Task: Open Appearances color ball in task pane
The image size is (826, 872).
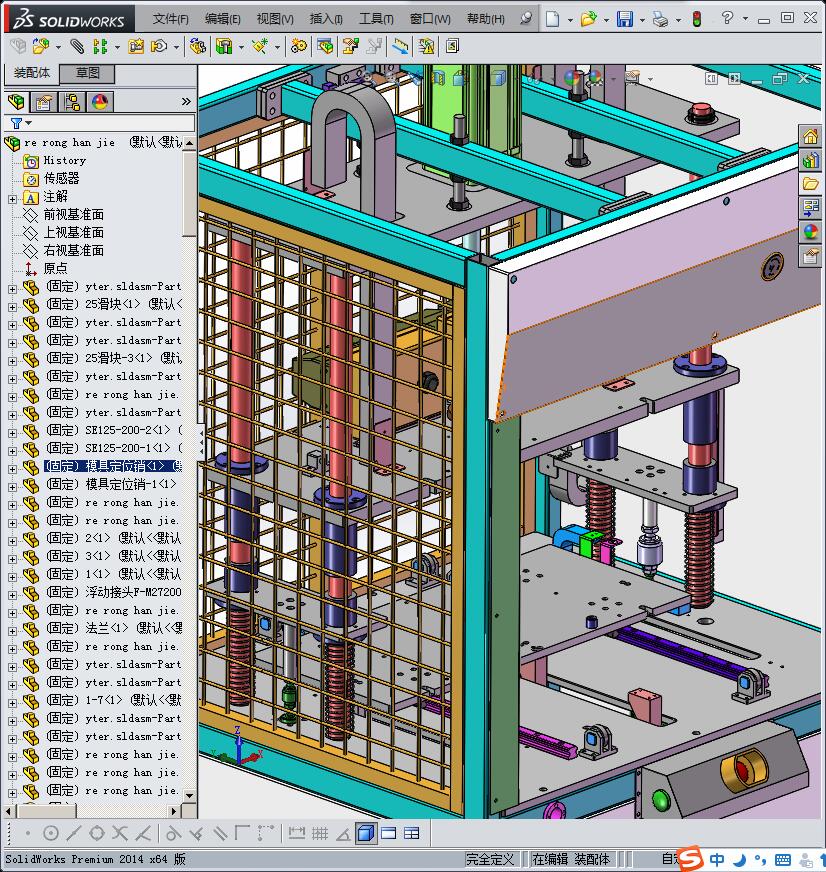Action: pyautogui.click(x=810, y=232)
